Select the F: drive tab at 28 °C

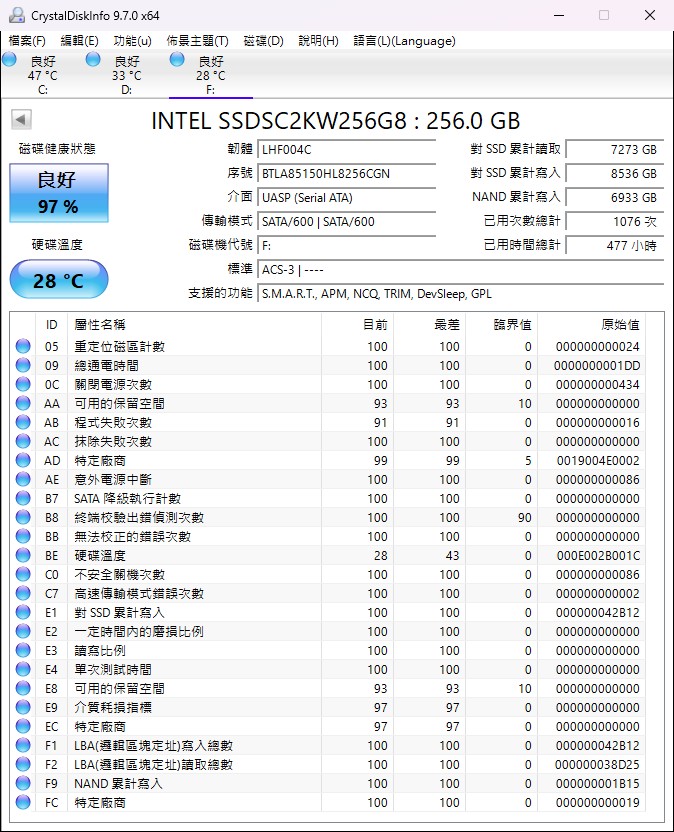click(x=211, y=75)
